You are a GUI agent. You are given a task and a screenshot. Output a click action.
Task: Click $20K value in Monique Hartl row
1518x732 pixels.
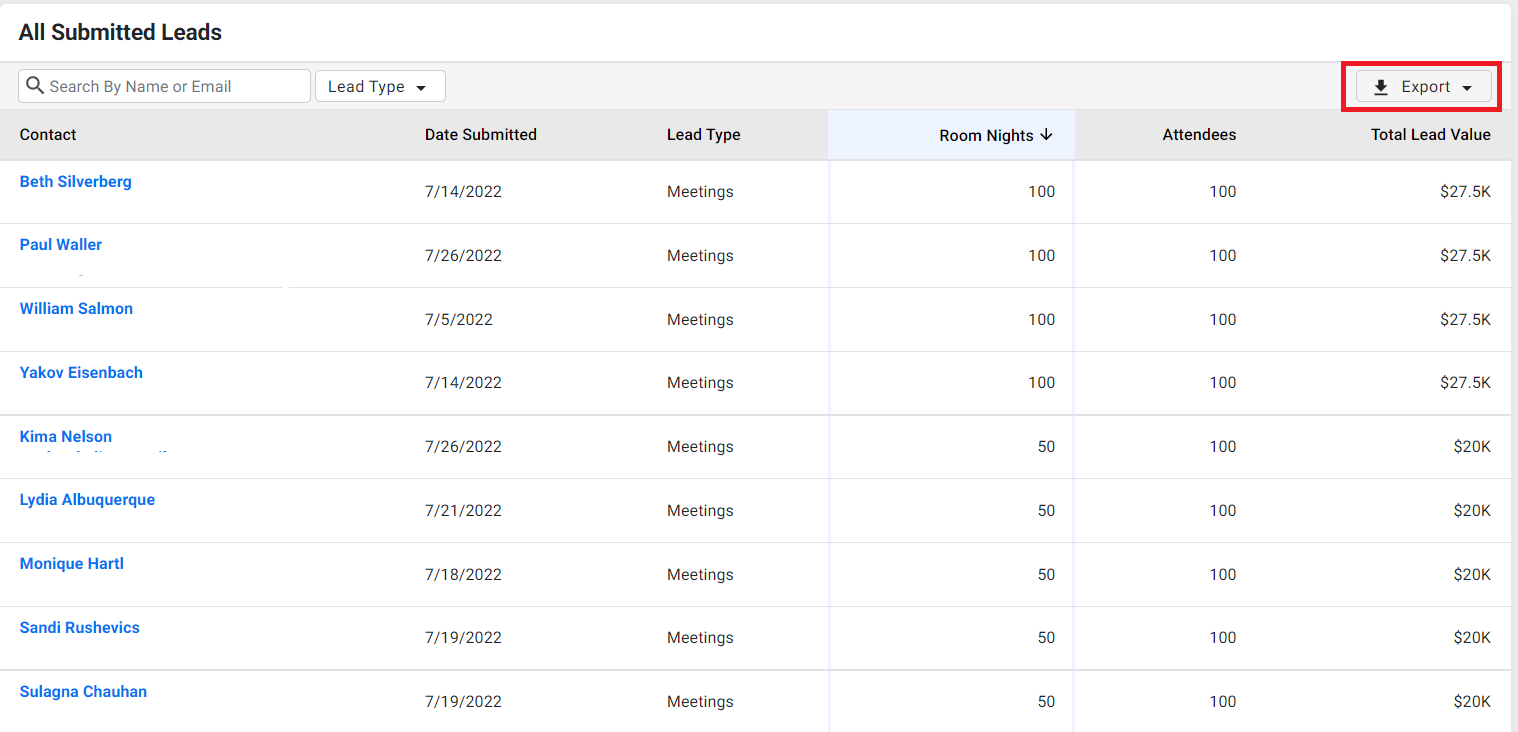pyautogui.click(x=1472, y=574)
